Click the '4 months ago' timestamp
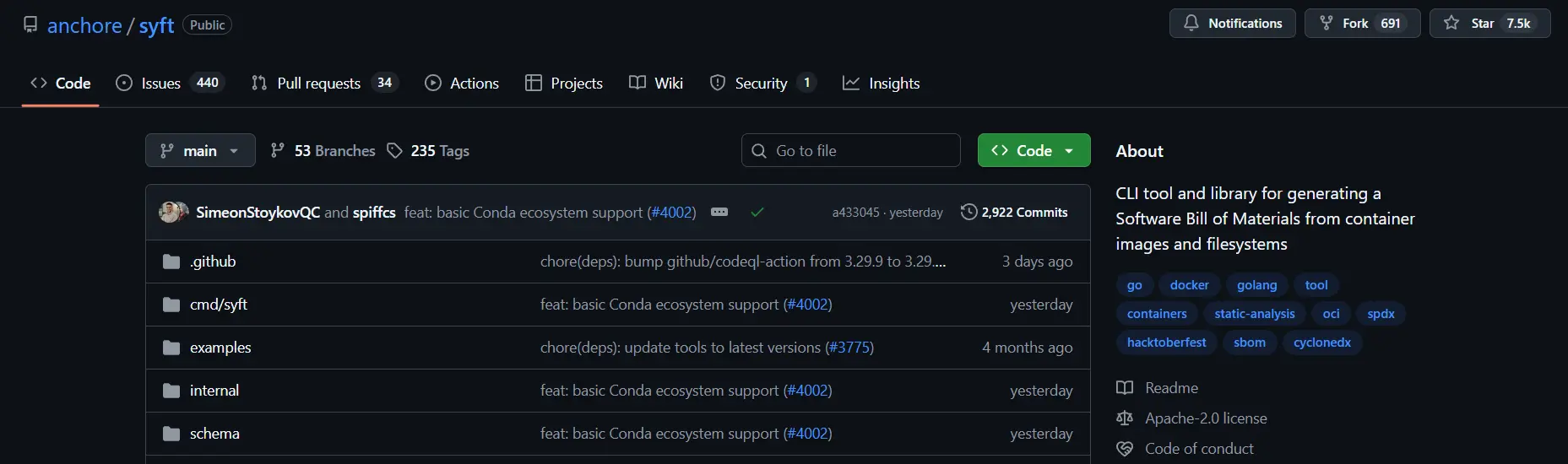This screenshot has width=1568, height=464. point(1027,348)
